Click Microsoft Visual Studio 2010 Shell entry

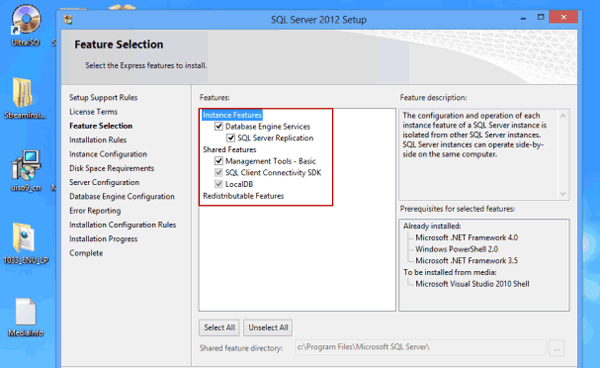[472, 284]
